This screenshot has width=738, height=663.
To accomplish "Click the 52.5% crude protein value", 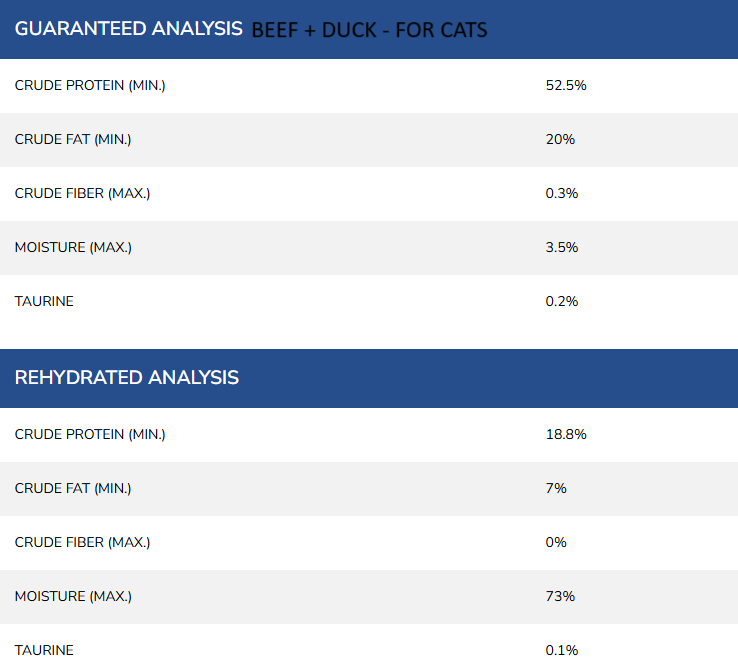I will click(566, 86).
